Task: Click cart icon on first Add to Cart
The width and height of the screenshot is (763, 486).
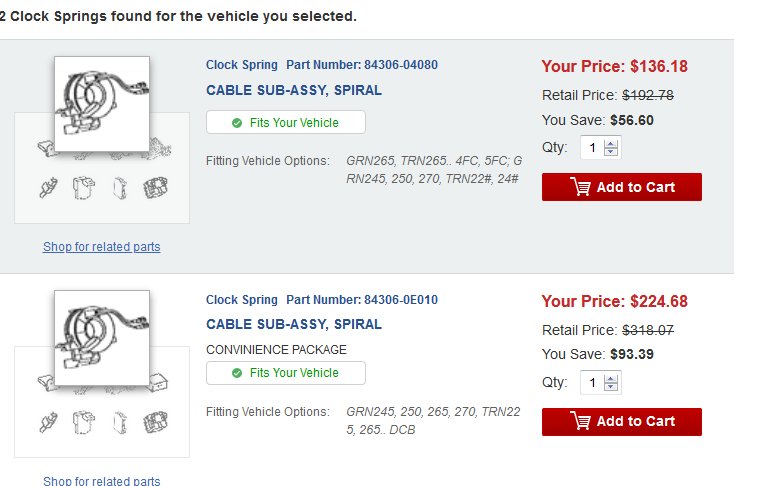Action: click(x=581, y=187)
